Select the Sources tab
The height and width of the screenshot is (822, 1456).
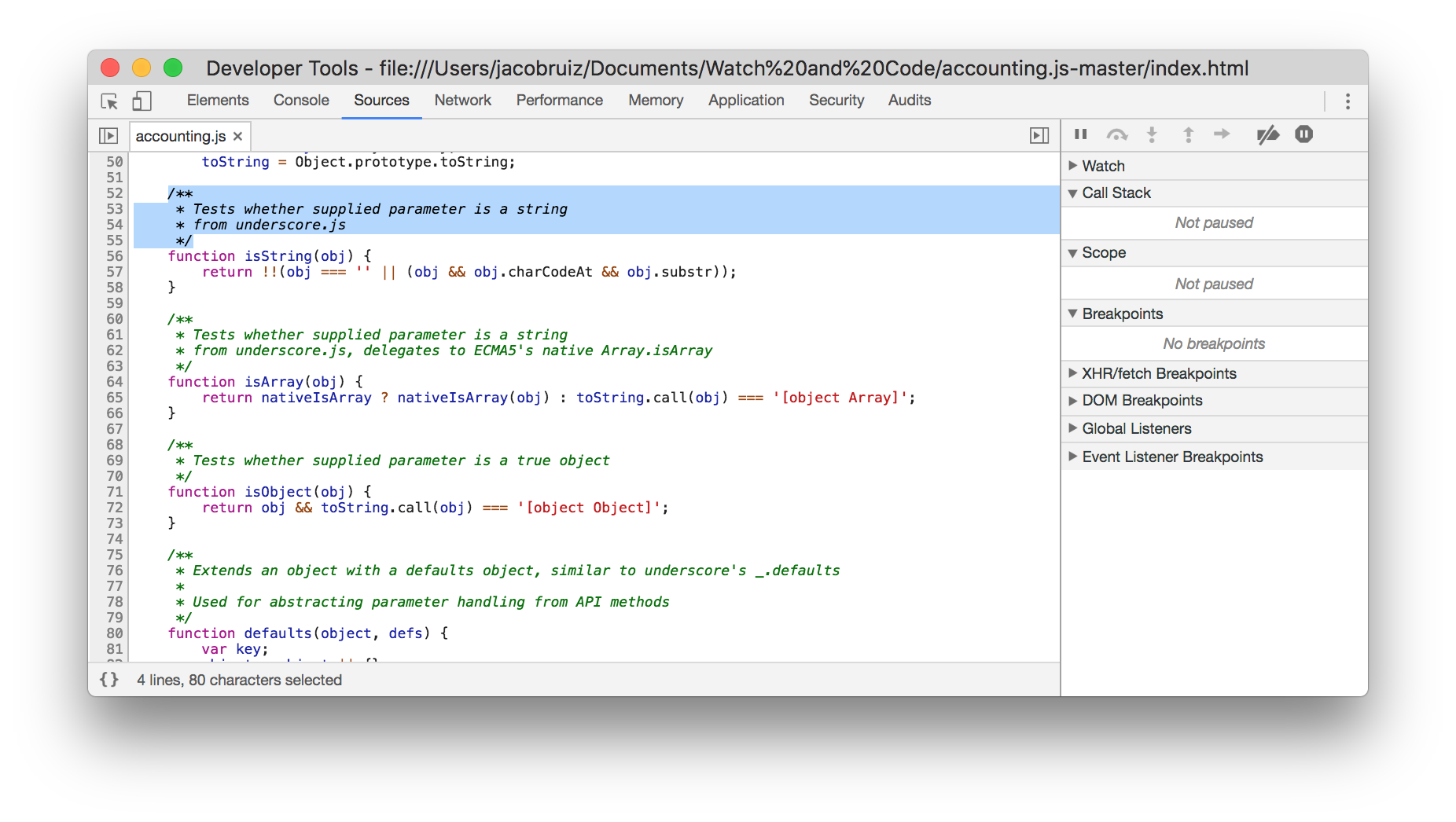point(381,101)
